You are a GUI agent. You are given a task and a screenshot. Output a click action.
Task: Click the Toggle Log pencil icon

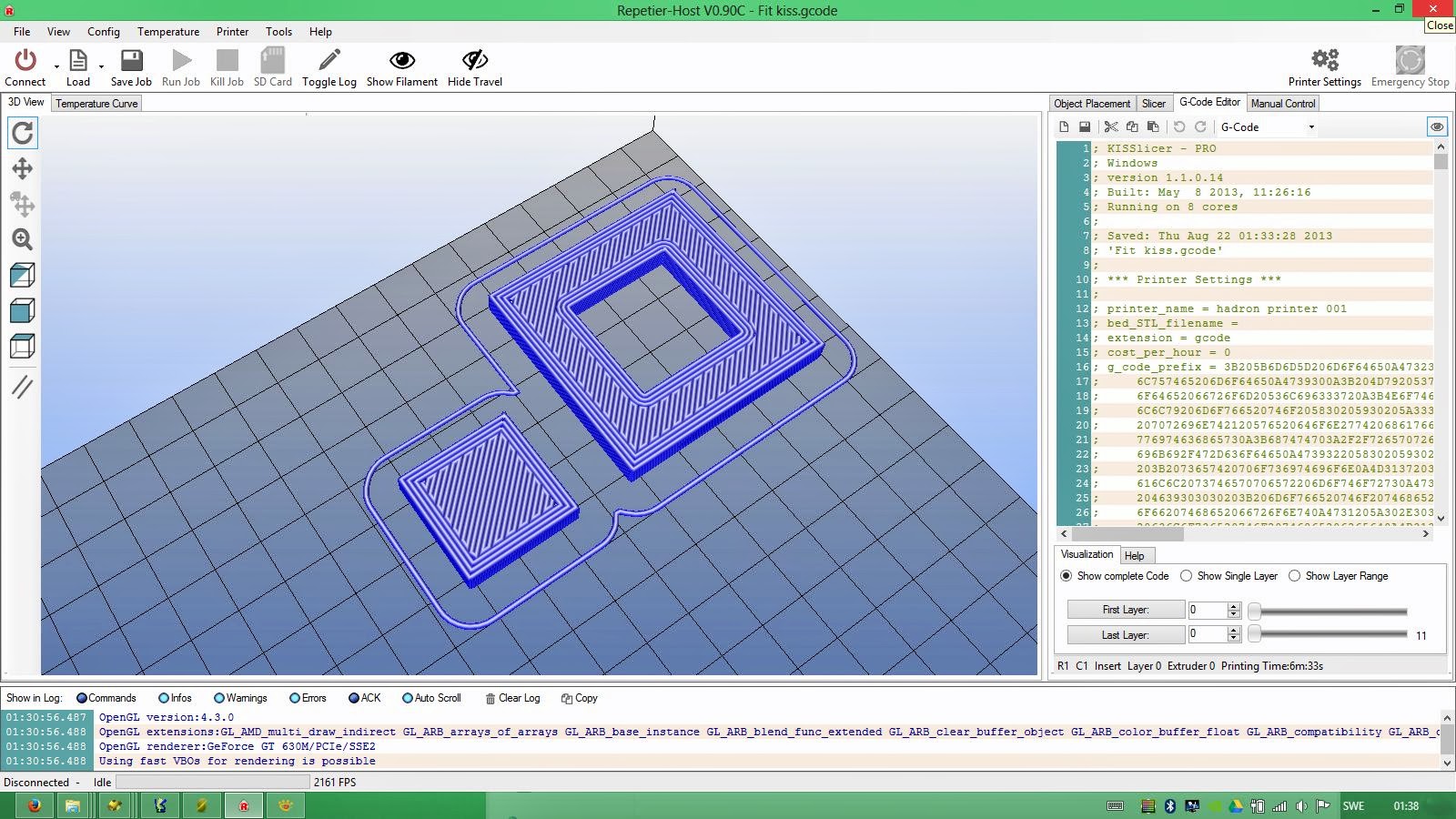[x=329, y=61]
